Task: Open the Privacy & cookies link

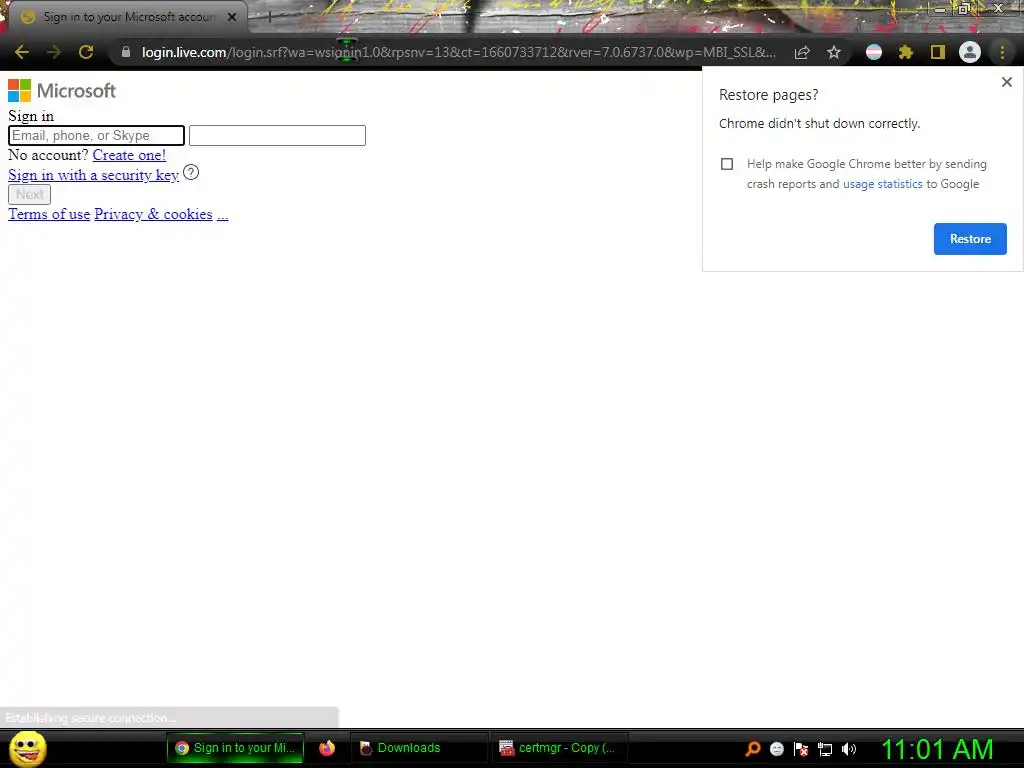Action: tap(153, 214)
